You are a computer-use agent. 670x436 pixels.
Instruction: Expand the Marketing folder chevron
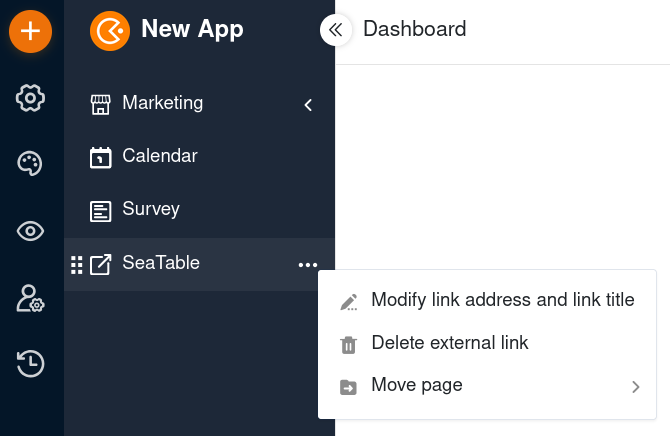pos(308,105)
